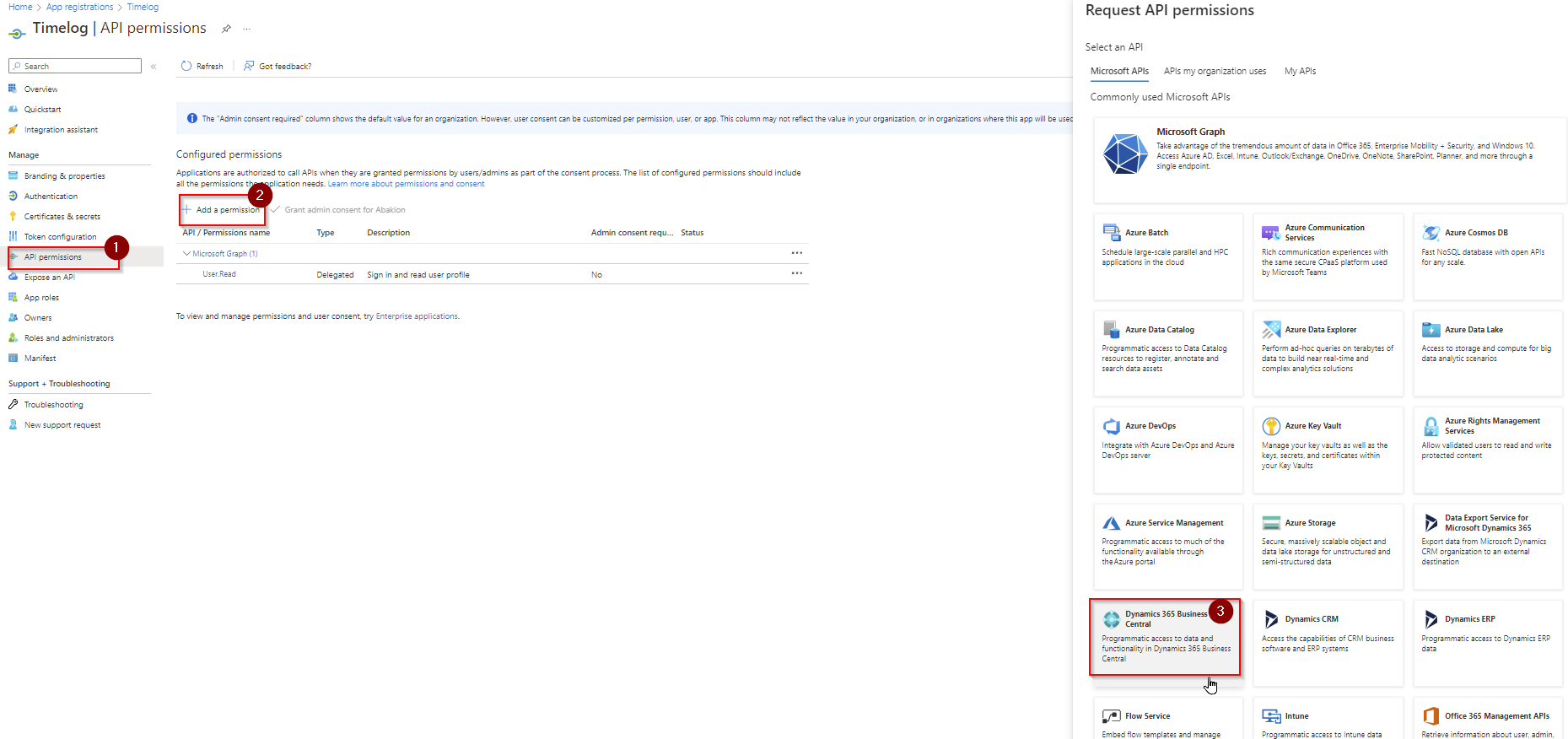Open the Microsoft Graph row ellipsis menu
Screen dimensions: 1568x739
click(796, 253)
